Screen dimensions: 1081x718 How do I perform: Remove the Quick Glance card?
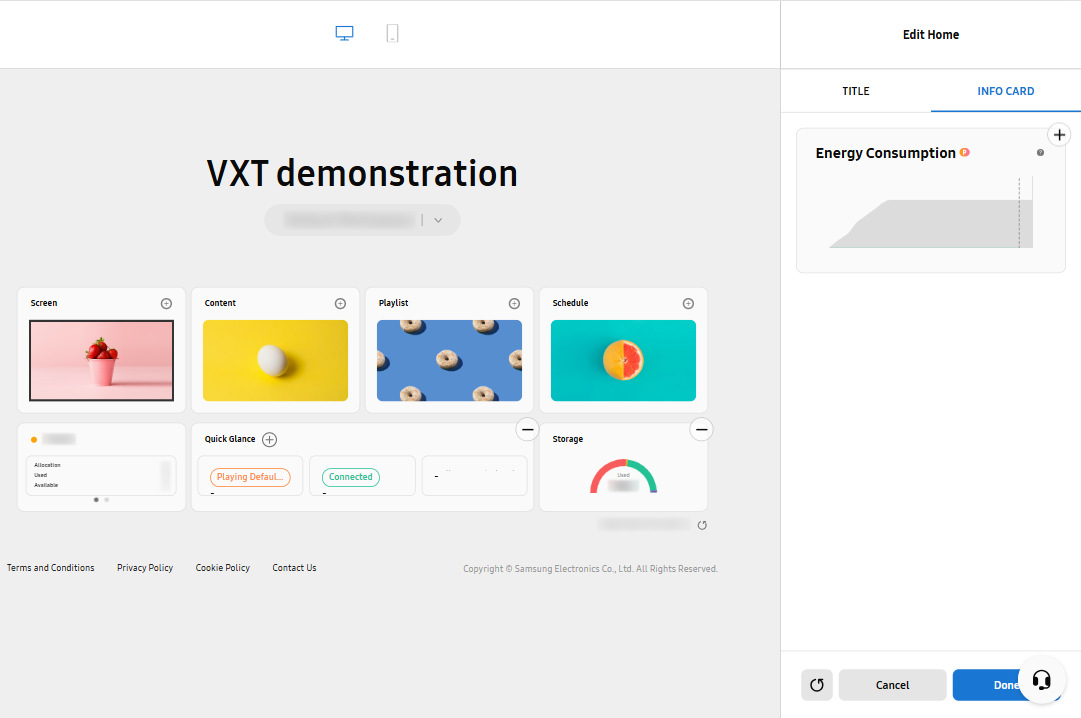[x=528, y=429]
